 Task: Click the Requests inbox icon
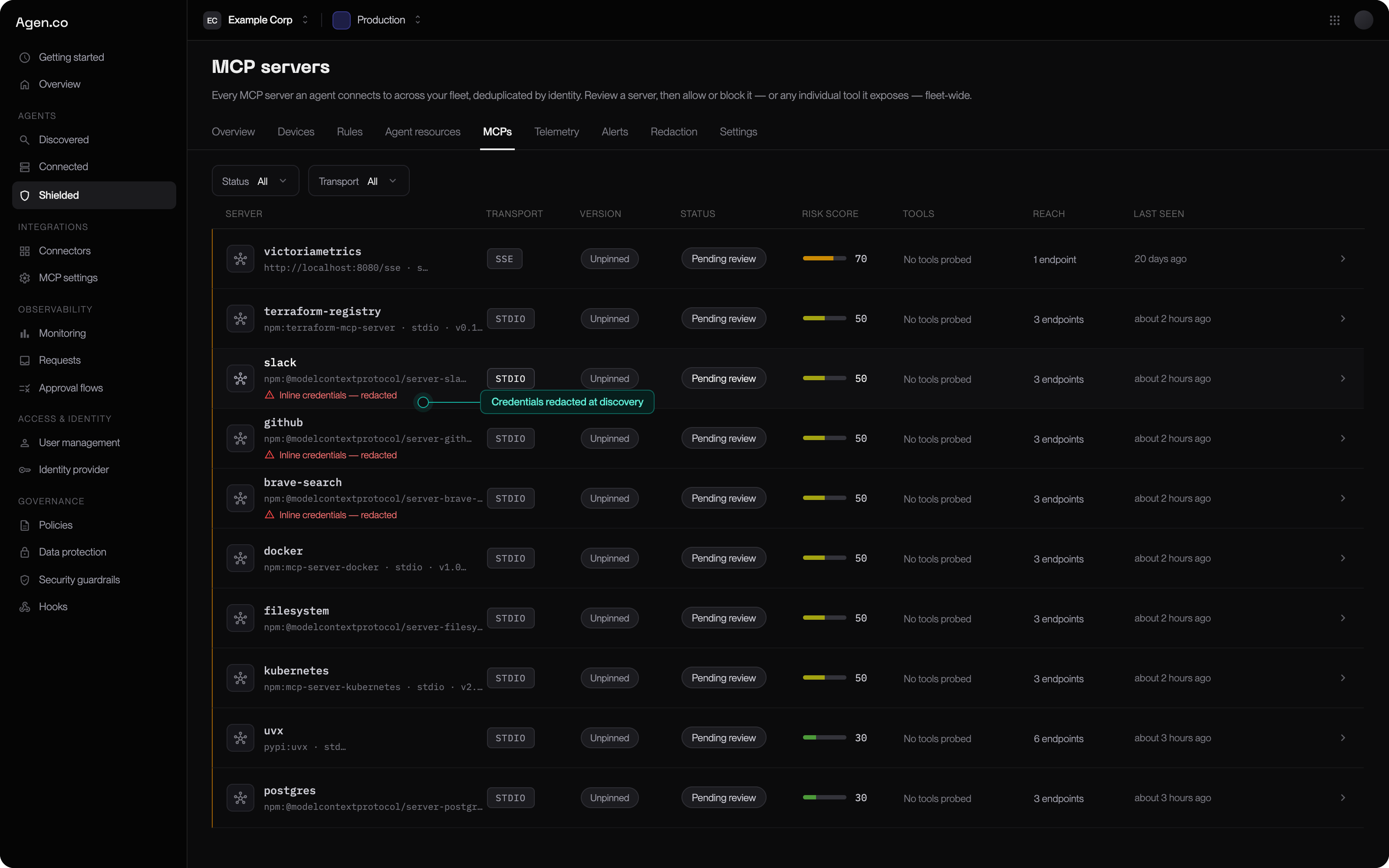click(x=25, y=361)
